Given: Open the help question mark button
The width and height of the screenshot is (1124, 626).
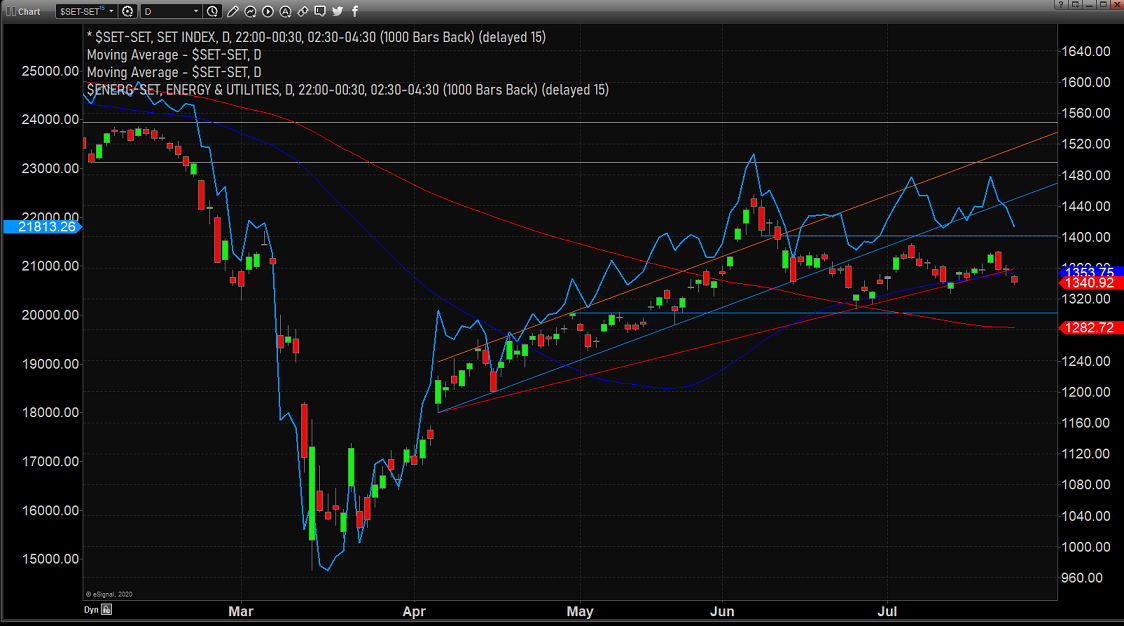Looking at the screenshot, I should pos(1060,4).
